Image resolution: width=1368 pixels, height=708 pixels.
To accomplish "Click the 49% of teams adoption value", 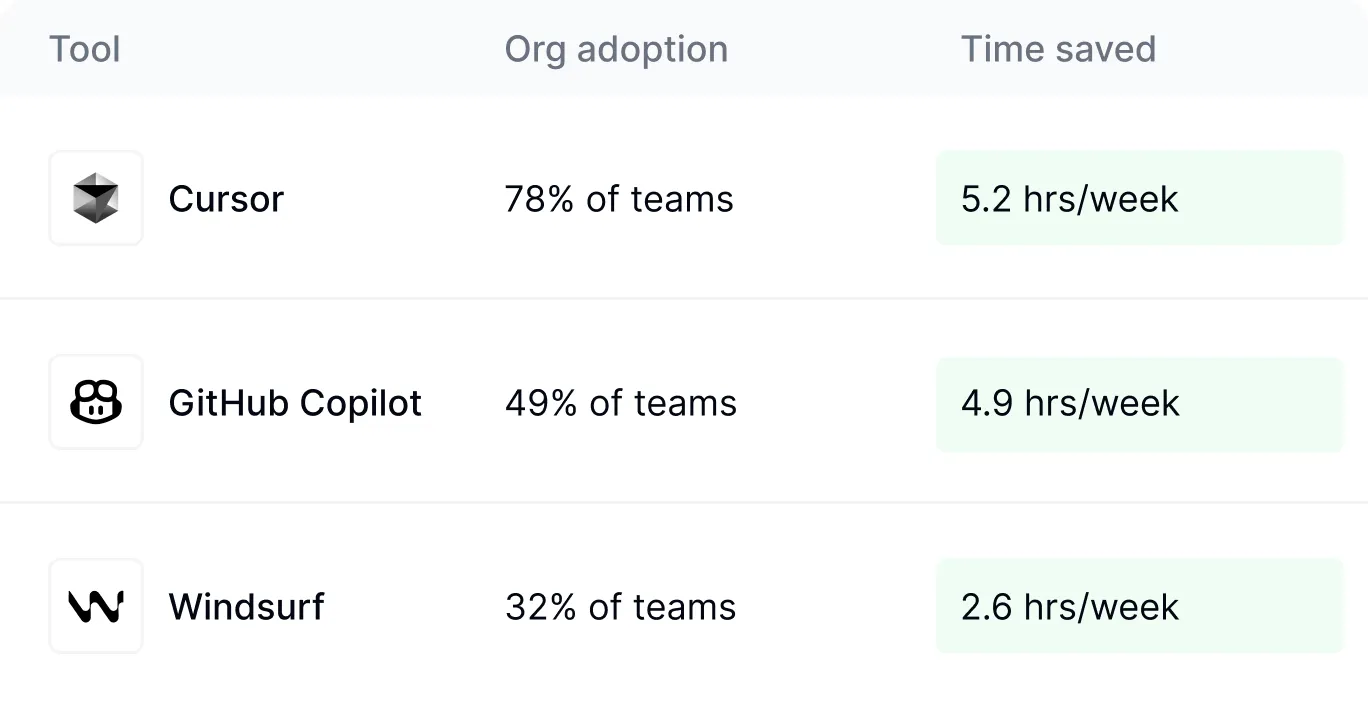I will [621, 403].
